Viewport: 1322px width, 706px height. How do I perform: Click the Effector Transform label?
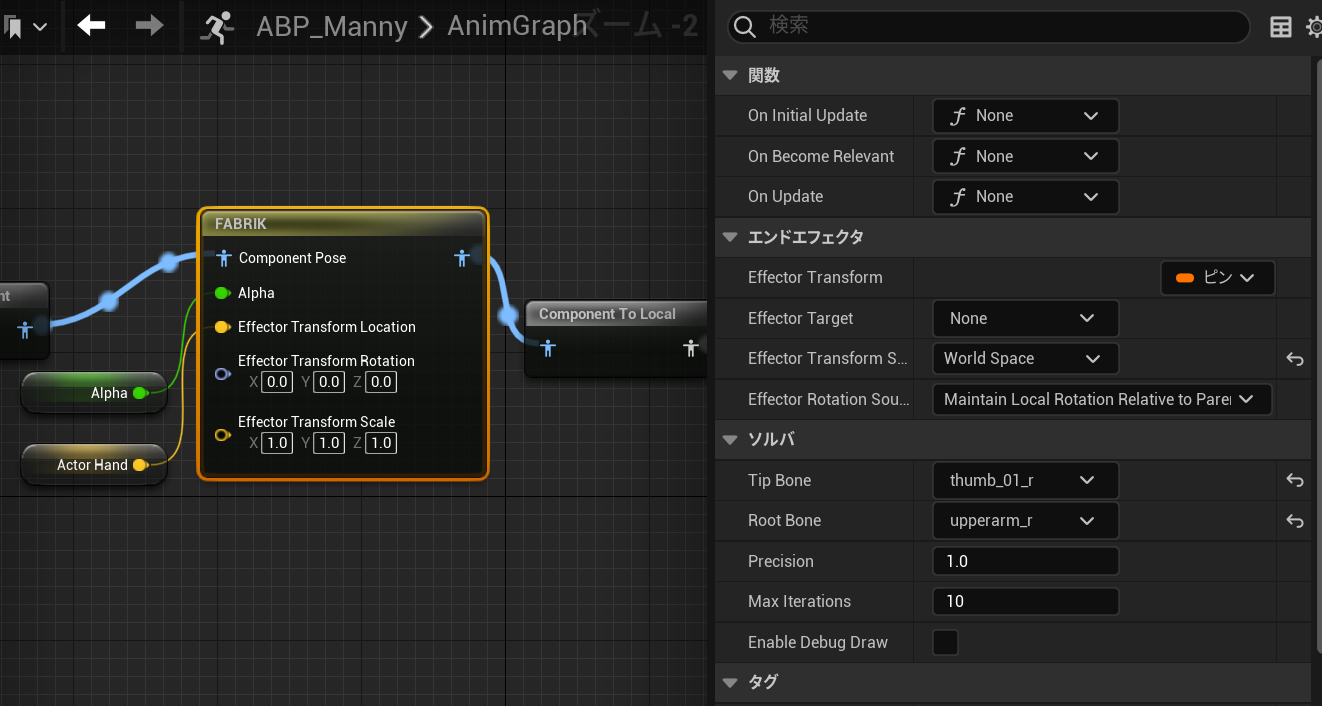tap(815, 278)
